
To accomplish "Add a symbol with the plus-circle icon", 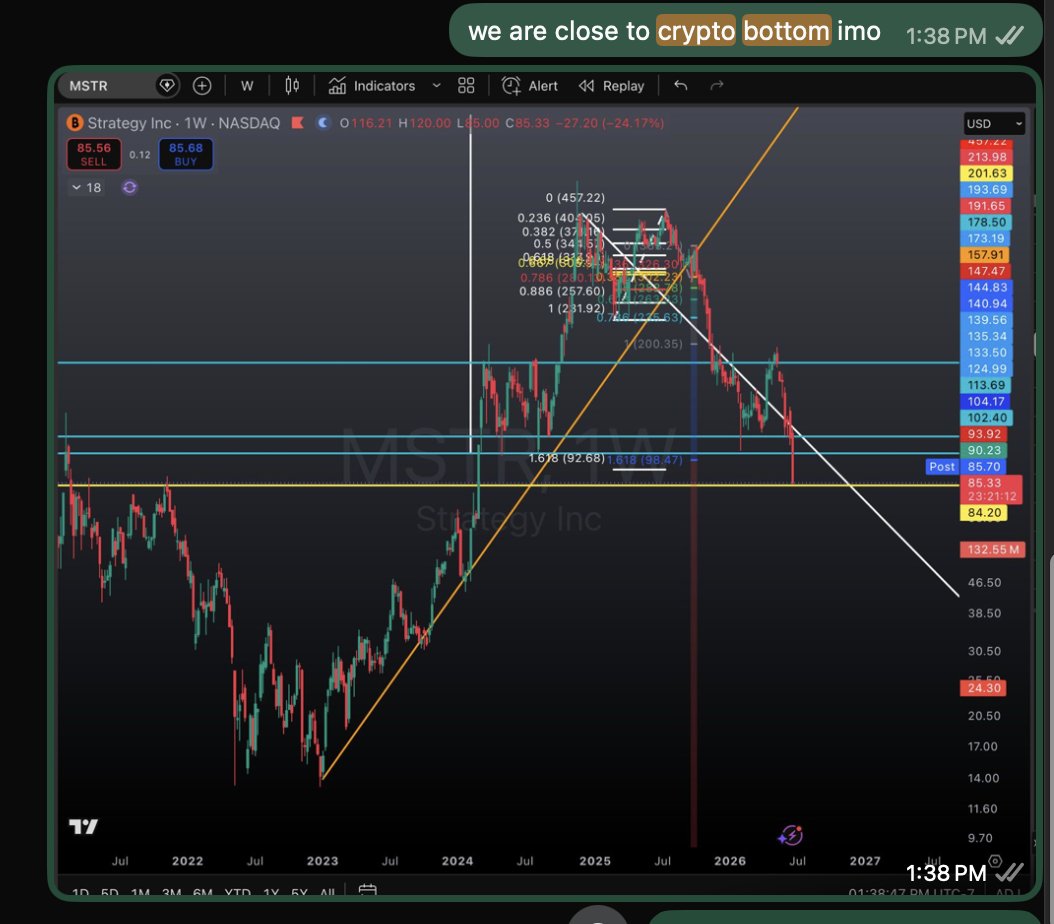I will pos(202,85).
